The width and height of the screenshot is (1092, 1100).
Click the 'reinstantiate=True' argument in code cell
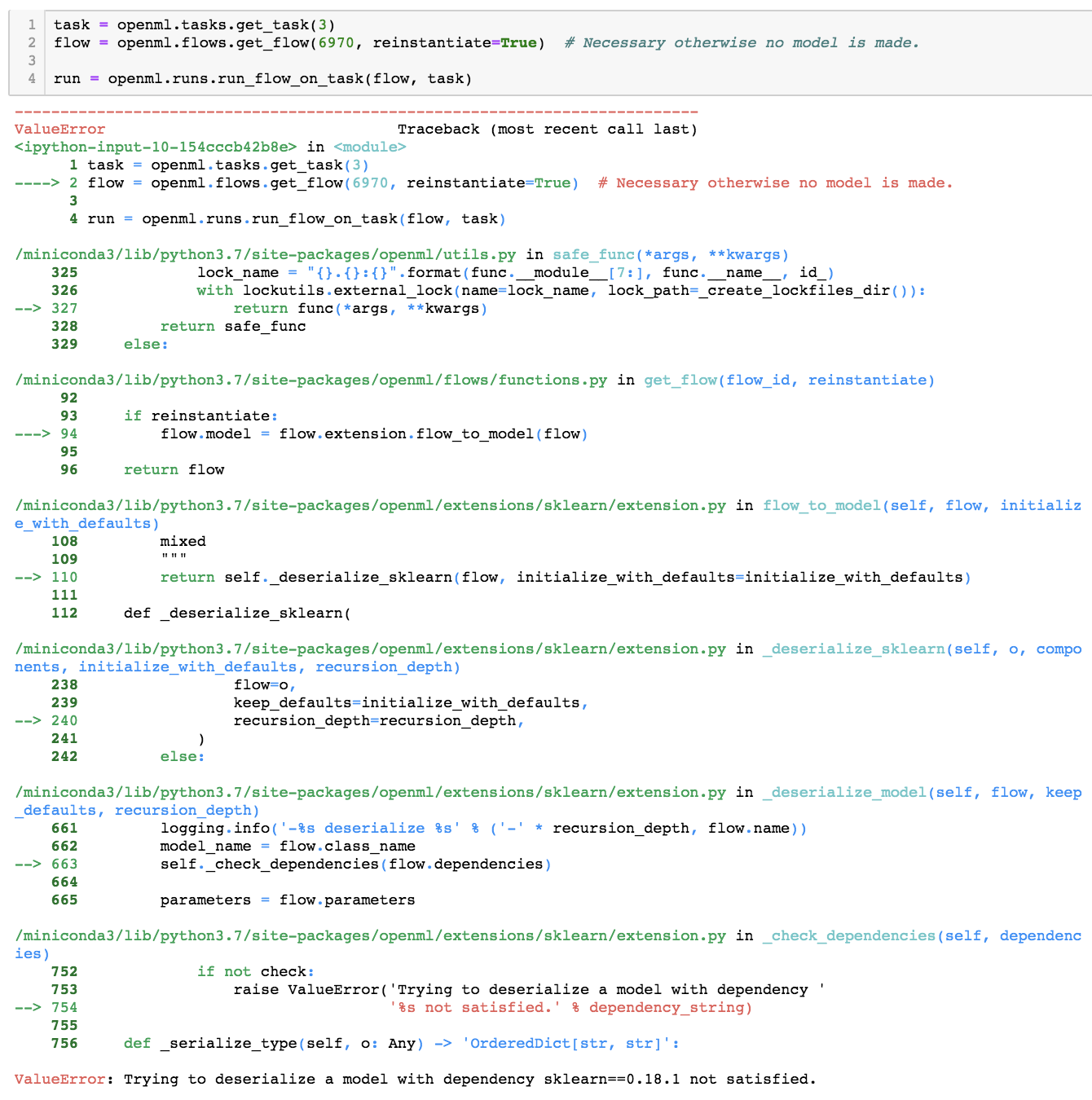(455, 43)
